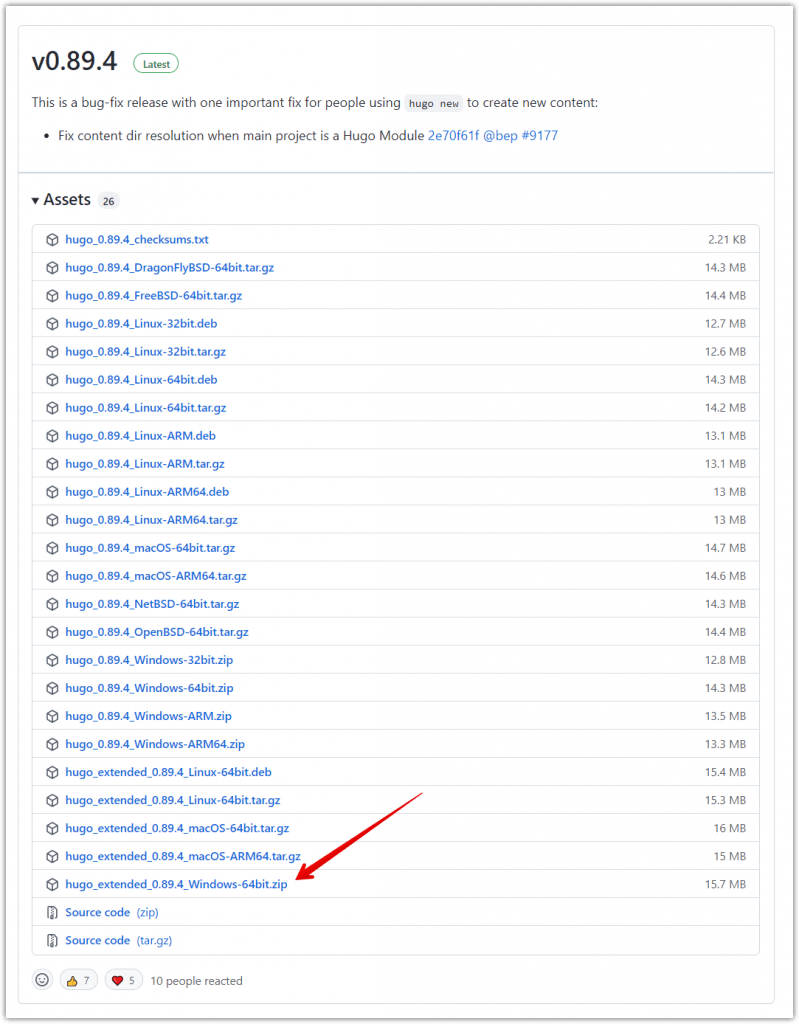The image size is (799, 1024).
Task: Download hugo_extended_0.89.4_macOS-ARM64.tar.gz
Action: [183, 857]
